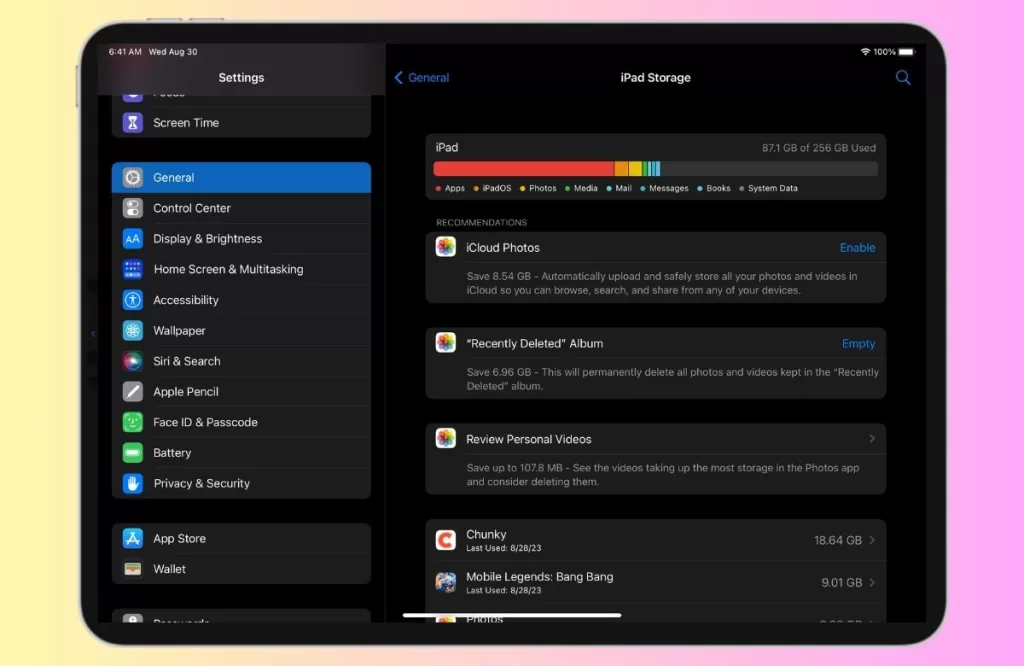Image resolution: width=1024 pixels, height=666 pixels.
Task: Tap the 6:41 AM clock
Action: click(x=125, y=52)
